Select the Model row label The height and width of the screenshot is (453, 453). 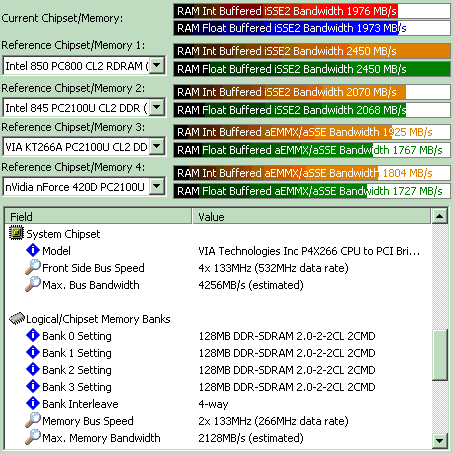56,251
